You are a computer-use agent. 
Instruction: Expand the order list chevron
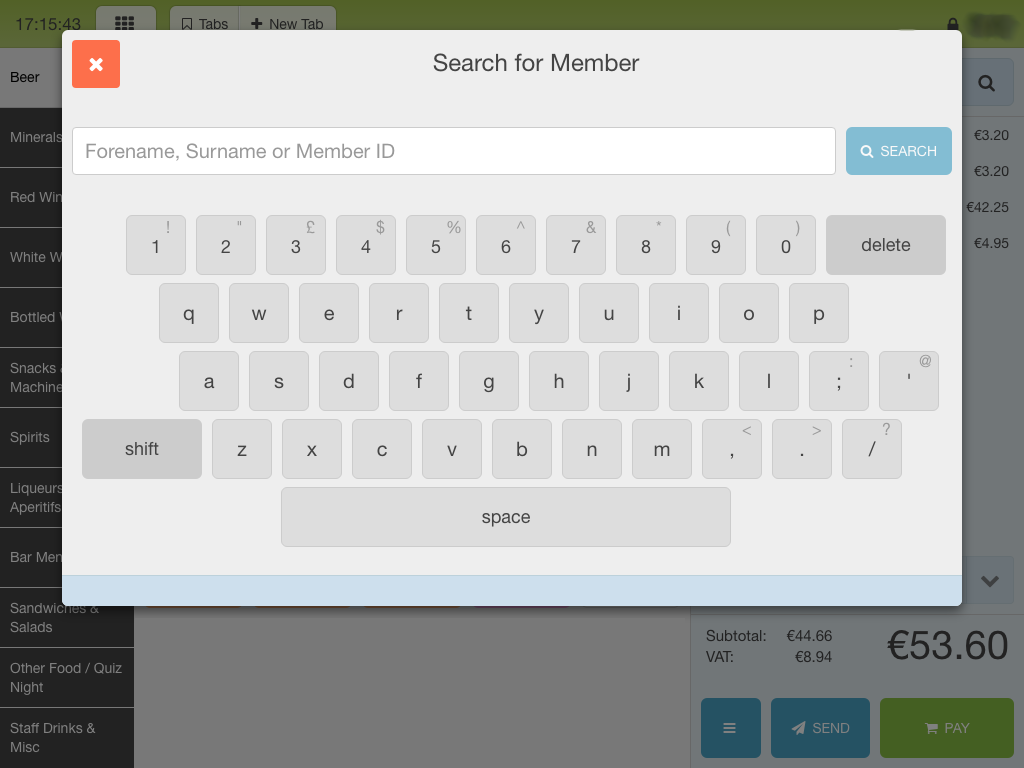(x=989, y=581)
